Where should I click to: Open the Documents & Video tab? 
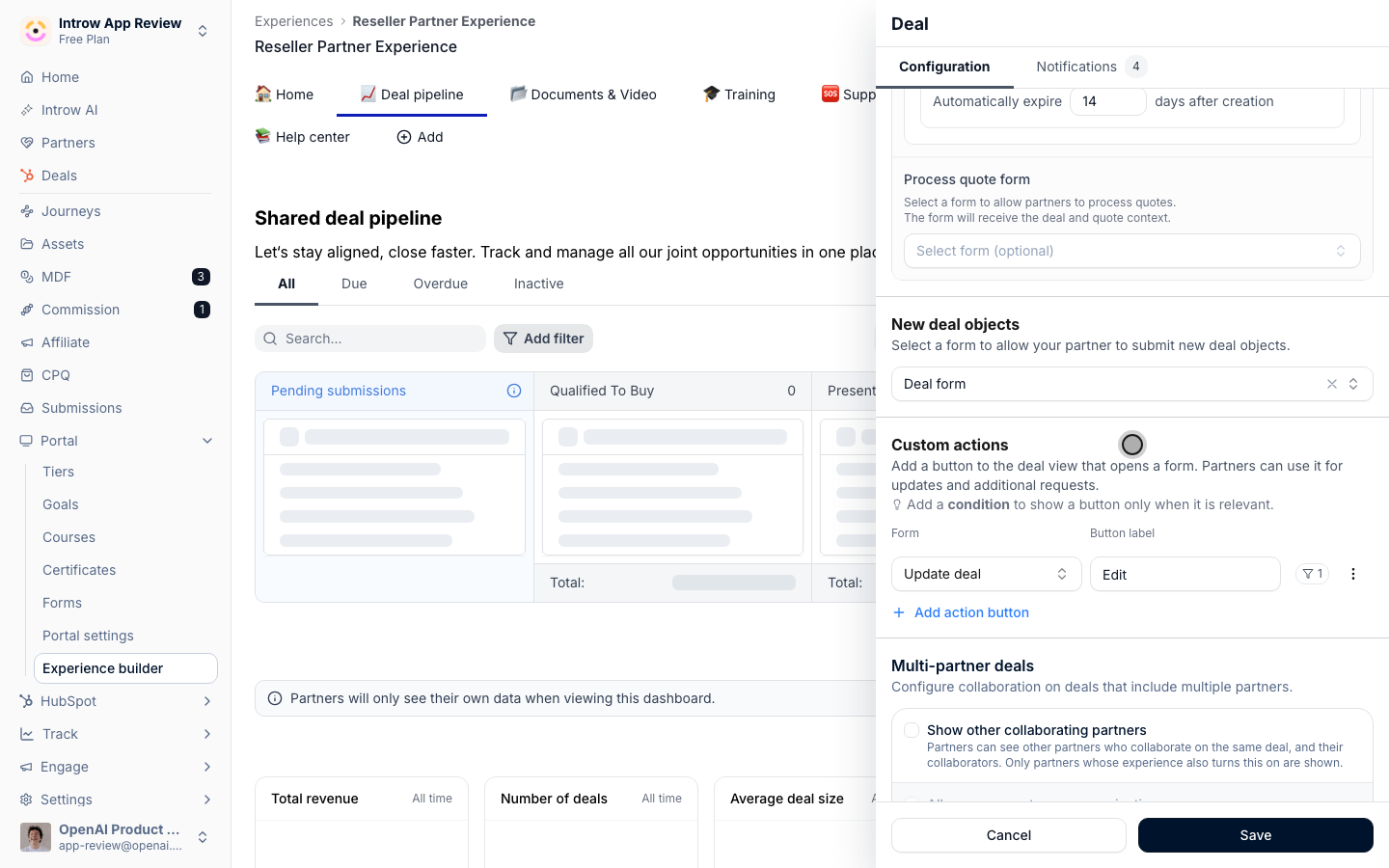point(584,95)
